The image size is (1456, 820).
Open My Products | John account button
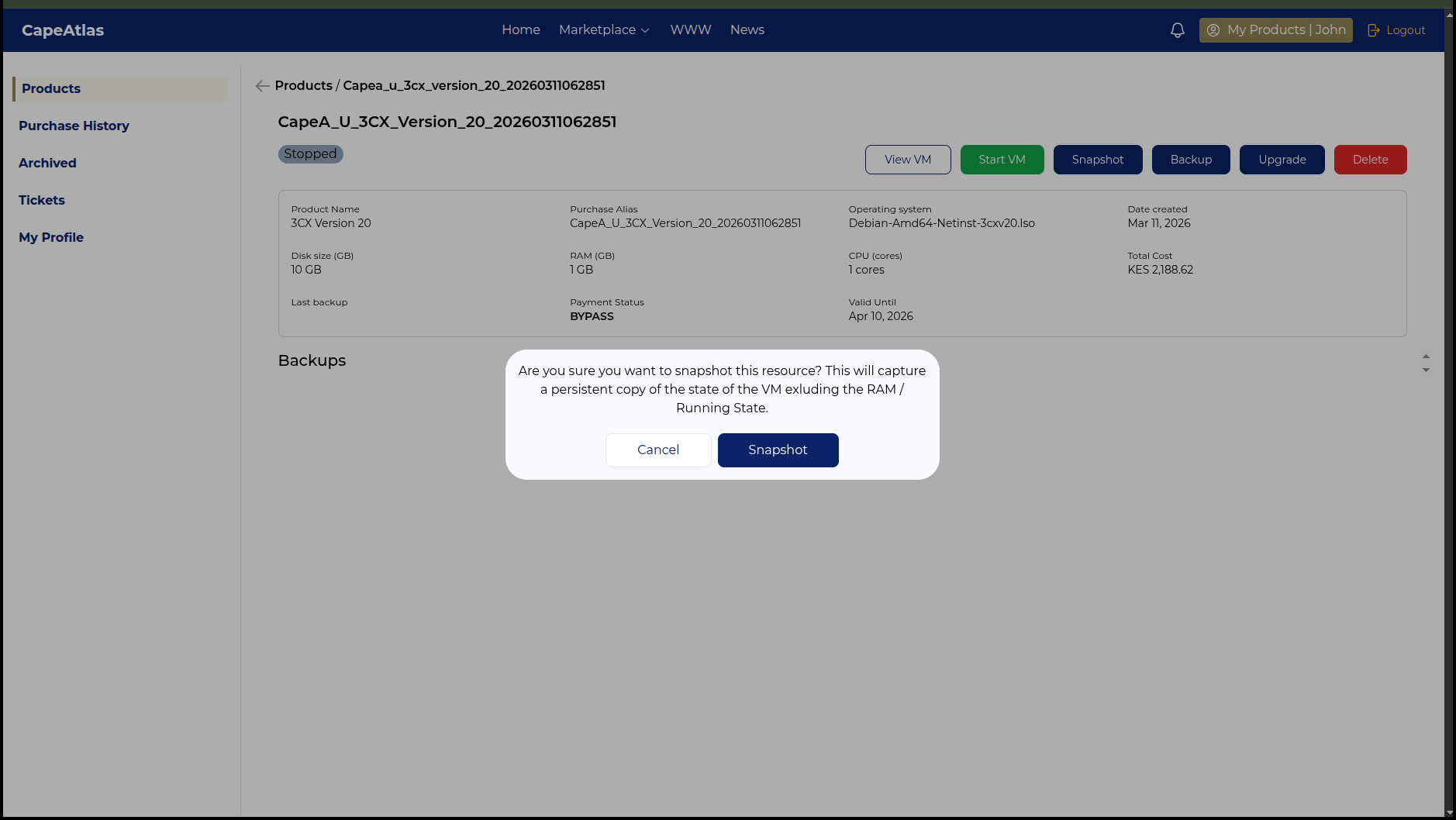[x=1276, y=30]
